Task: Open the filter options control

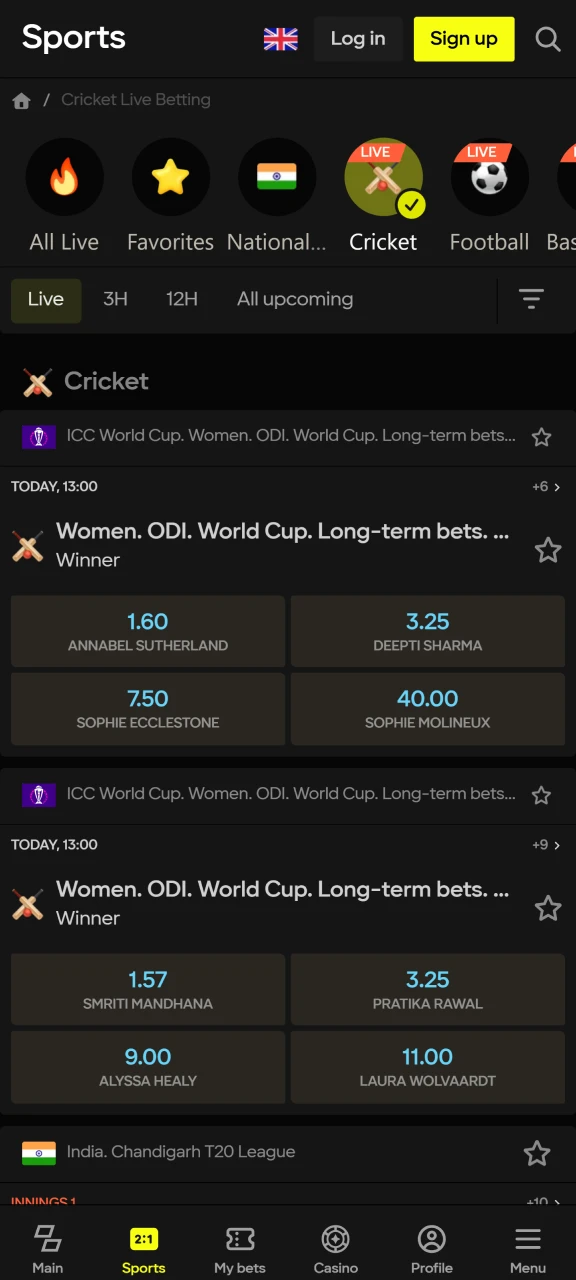Action: (x=531, y=299)
